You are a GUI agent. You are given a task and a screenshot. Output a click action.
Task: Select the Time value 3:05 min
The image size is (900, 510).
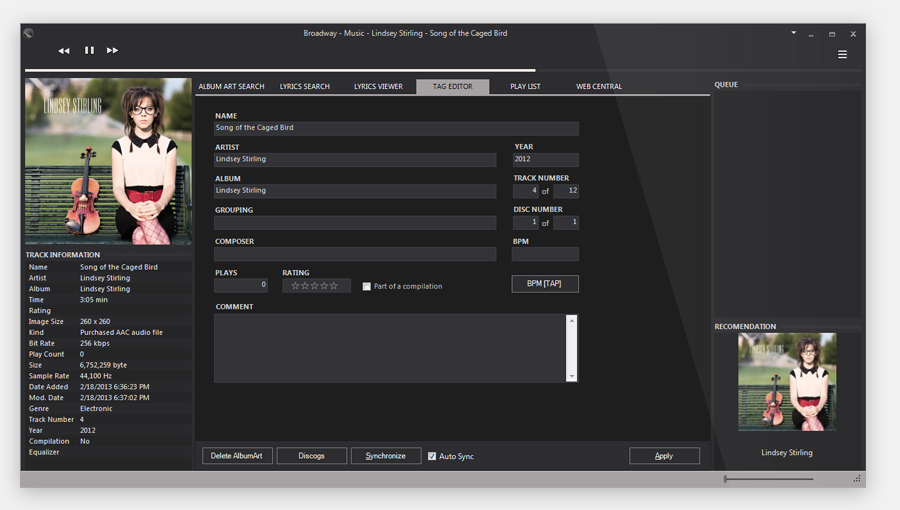(x=94, y=299)
